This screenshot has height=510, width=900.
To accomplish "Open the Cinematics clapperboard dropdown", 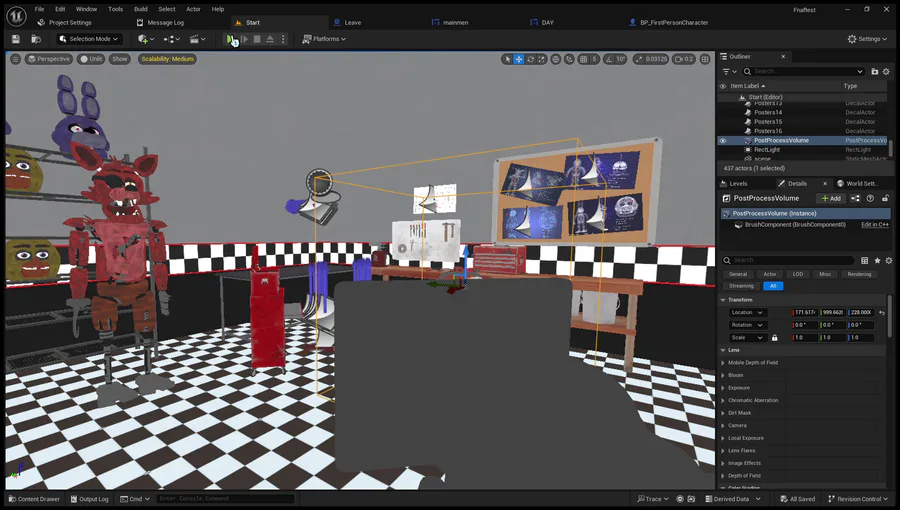I will 197,39.
